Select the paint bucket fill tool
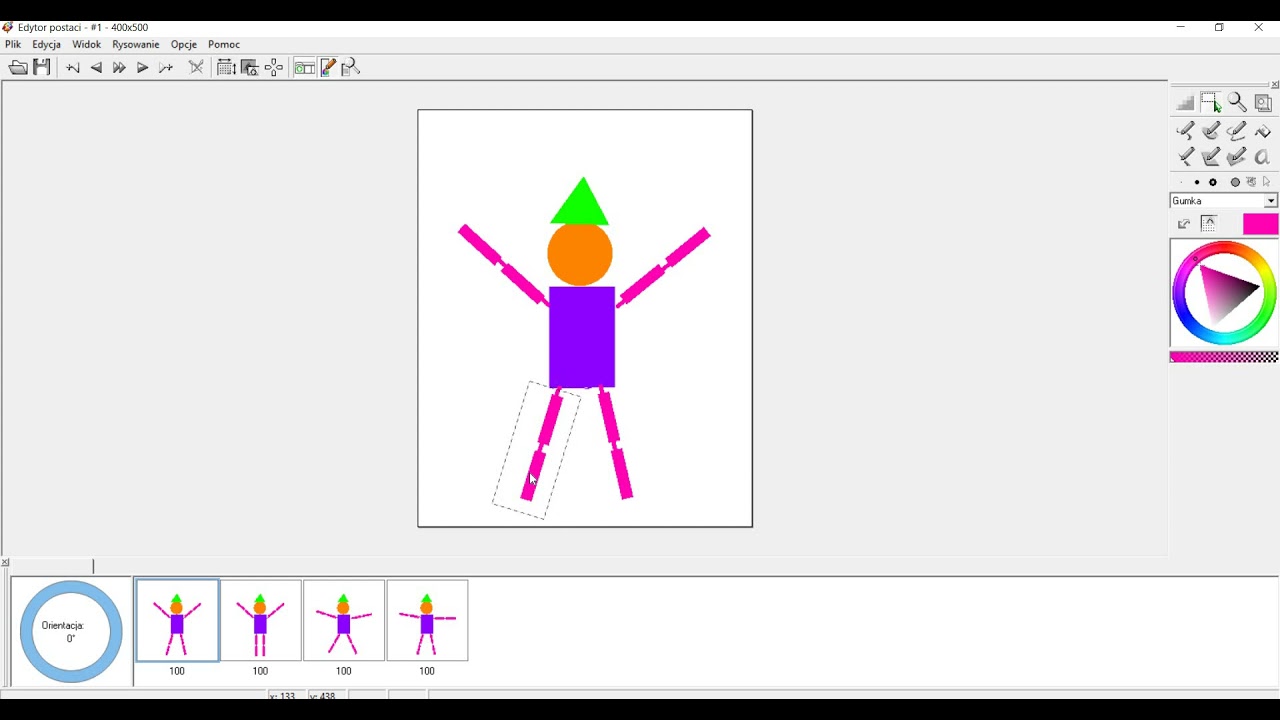 1263,131
